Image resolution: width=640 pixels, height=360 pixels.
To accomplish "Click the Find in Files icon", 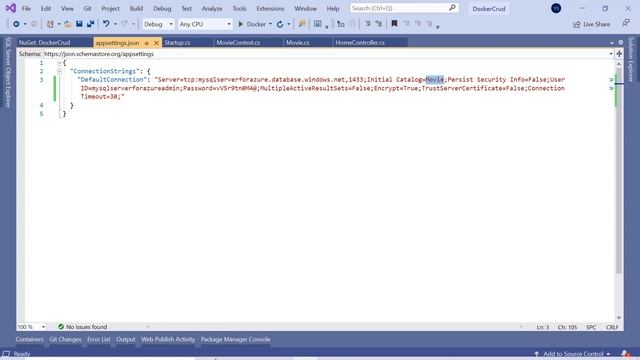I will [x=302, y=24].
